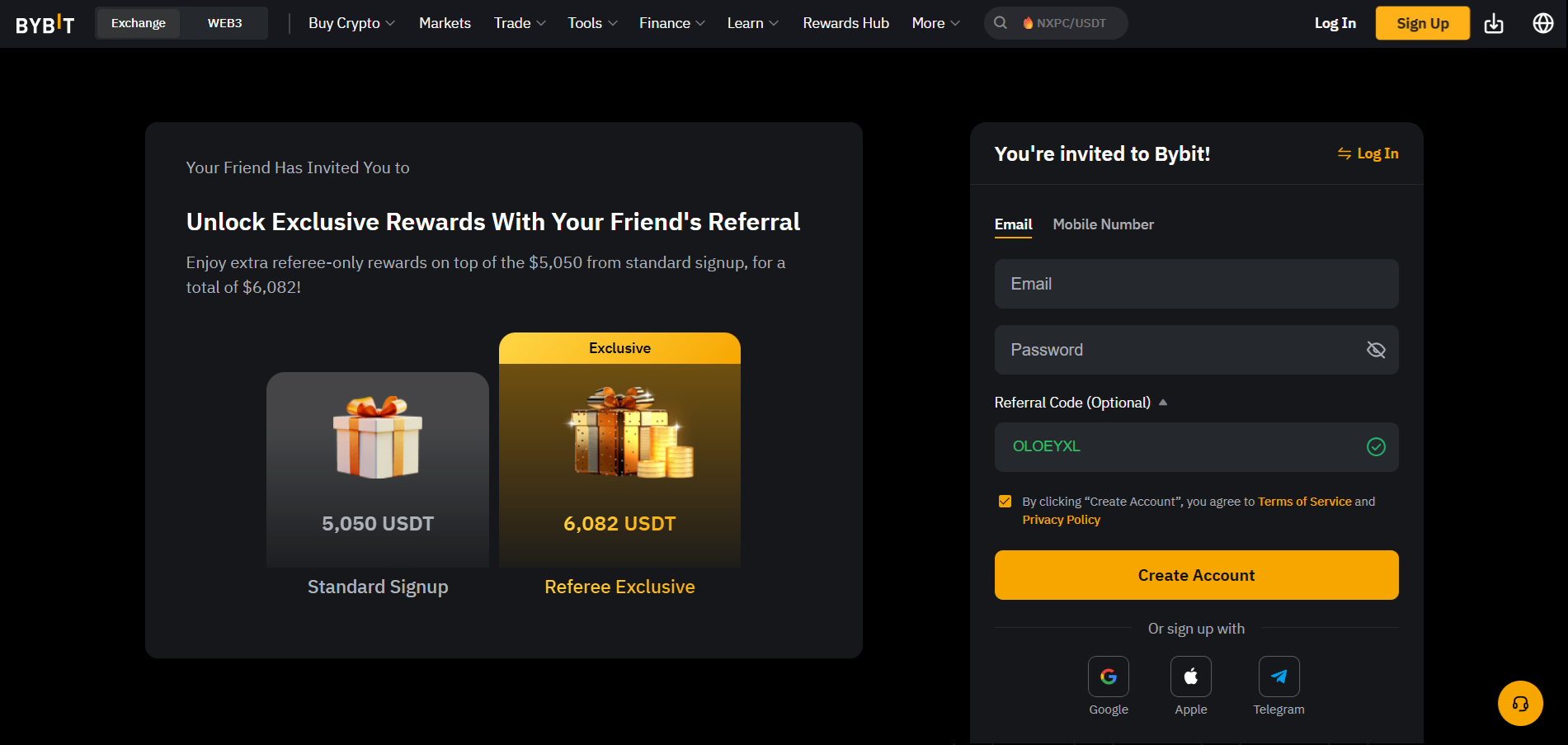Open the Privacy Policy link
Screen dimensions: 1568x745
pyautogui.click(x=1061, y=520)
